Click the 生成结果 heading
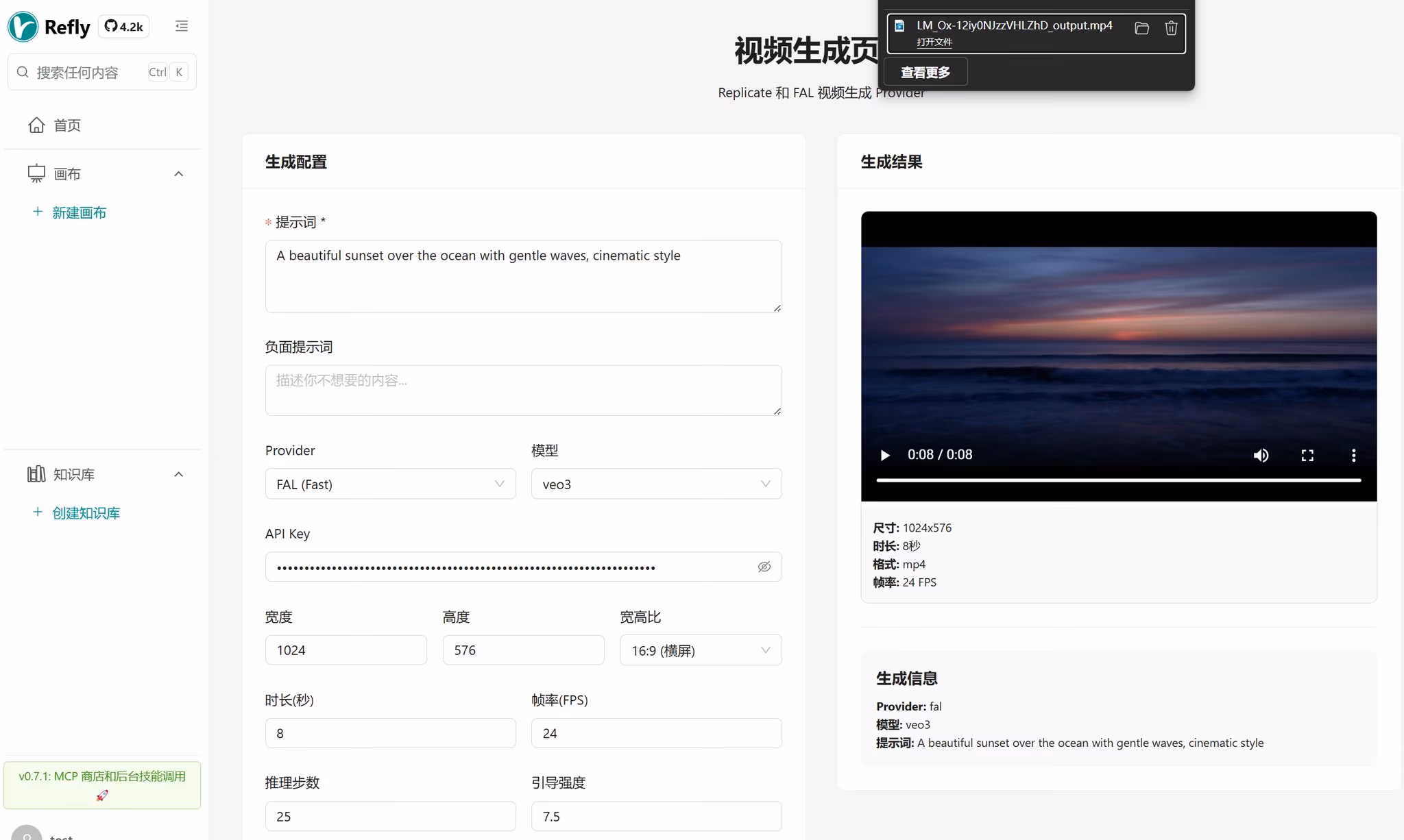The image size is (1404, 840). pos(891,162)
